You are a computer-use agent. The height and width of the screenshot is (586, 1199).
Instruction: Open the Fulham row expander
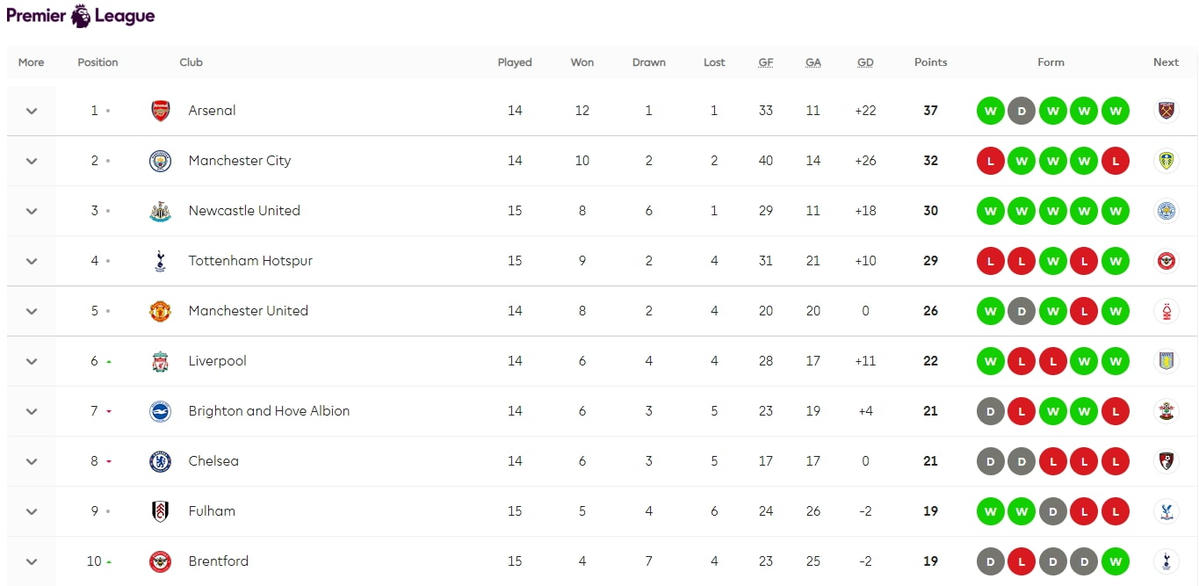[x=32, y=511]
